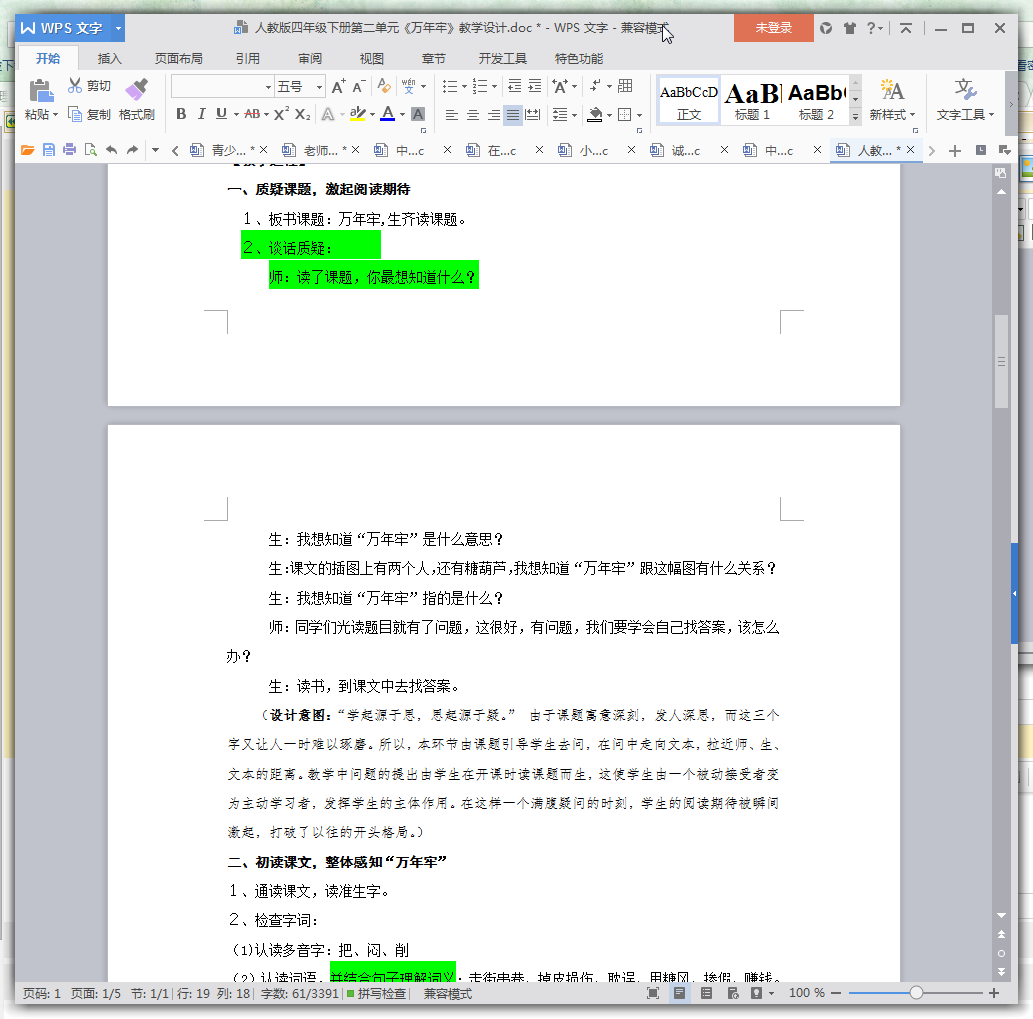
Task: Toggle italic formatting
Action: (202, 114)
